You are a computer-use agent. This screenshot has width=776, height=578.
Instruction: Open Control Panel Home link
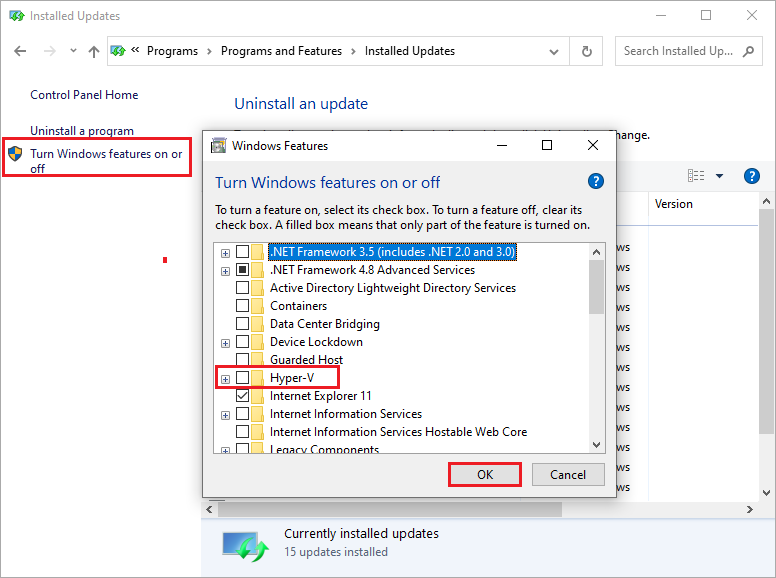pyautogui.click(x=84, y=95)
